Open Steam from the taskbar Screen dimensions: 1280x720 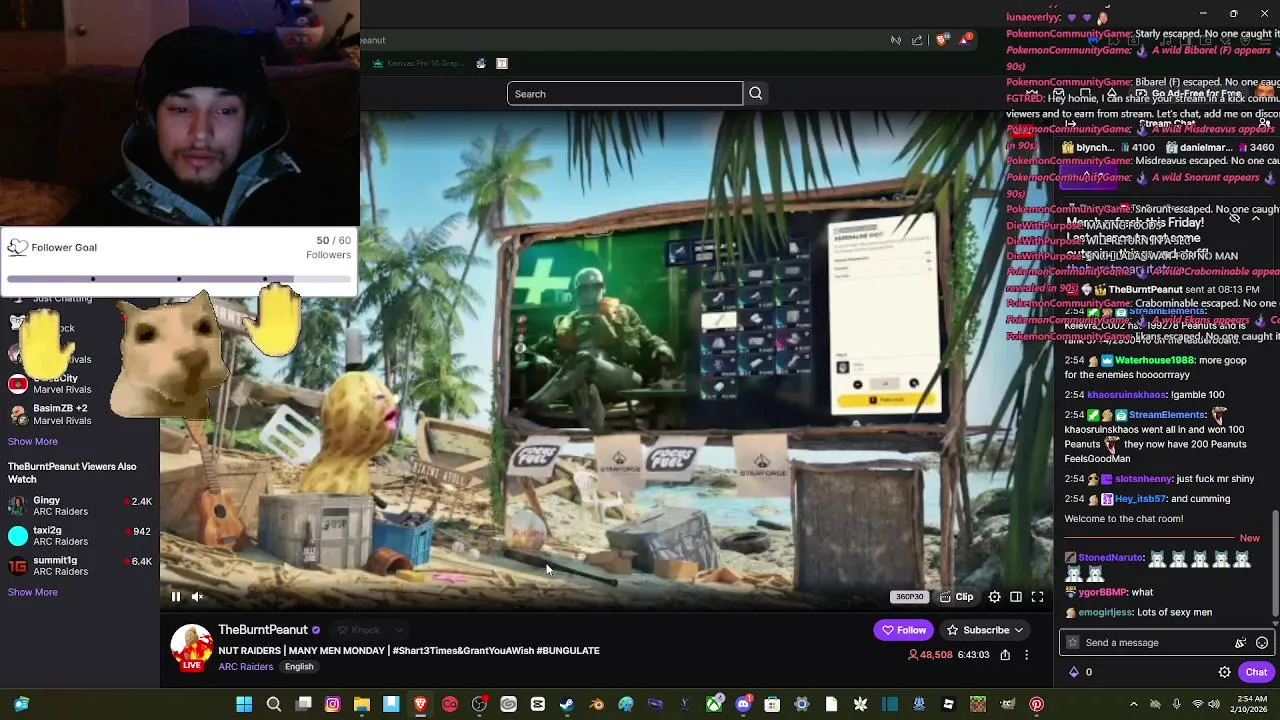(567, 704)
